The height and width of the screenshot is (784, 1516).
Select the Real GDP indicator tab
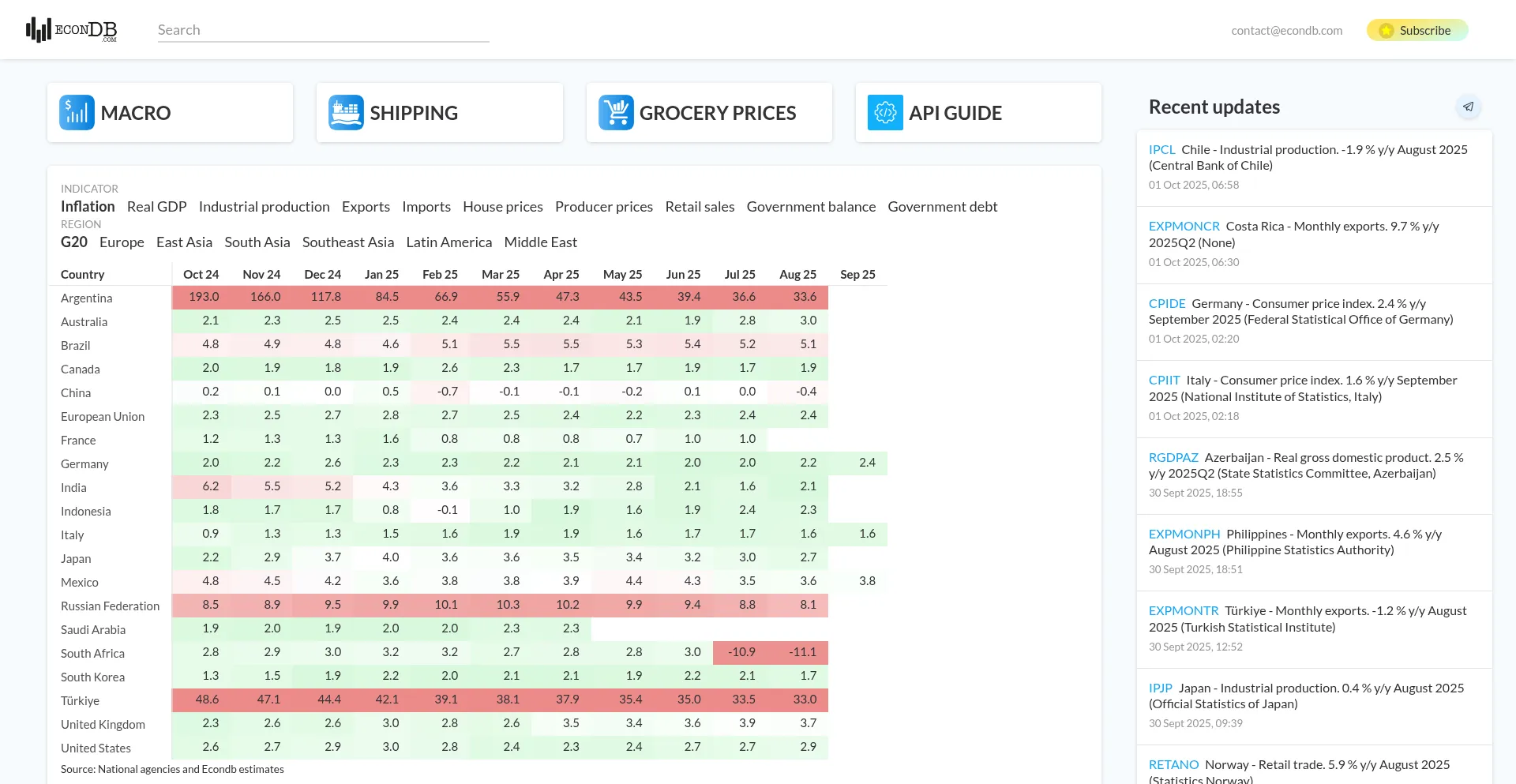(156, 207)
